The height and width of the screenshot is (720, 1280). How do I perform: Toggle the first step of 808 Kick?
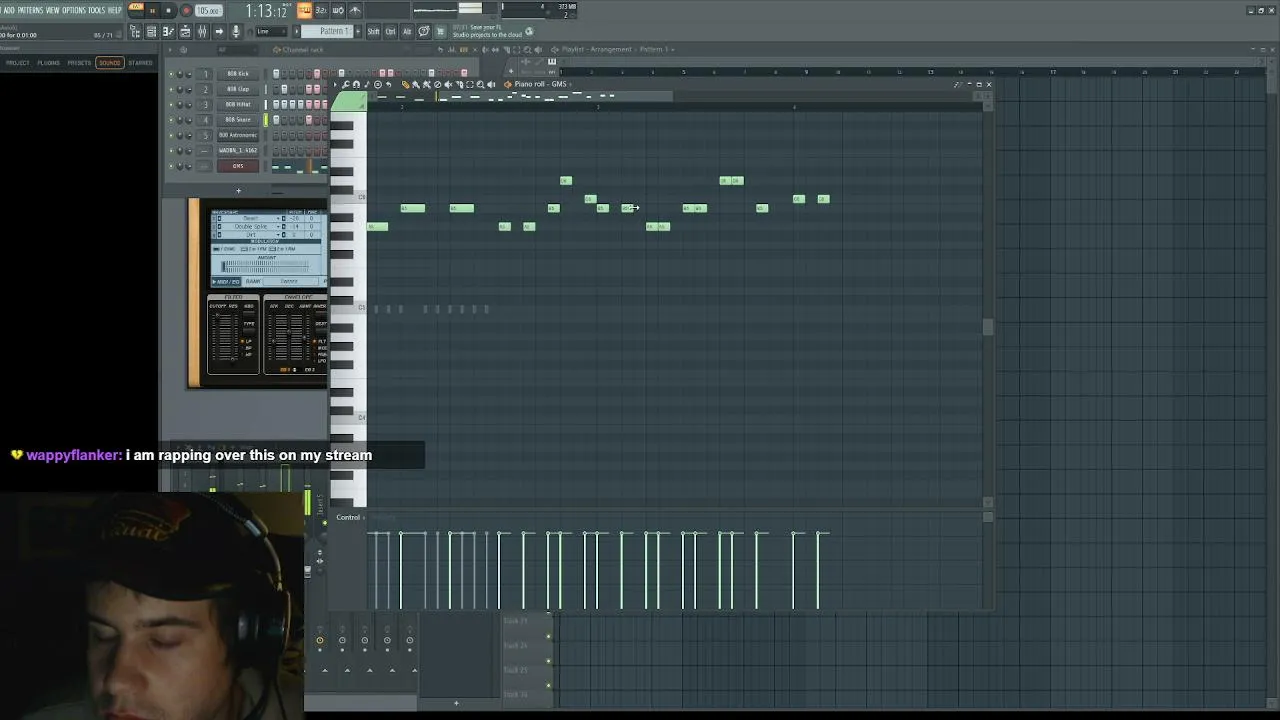276,74
